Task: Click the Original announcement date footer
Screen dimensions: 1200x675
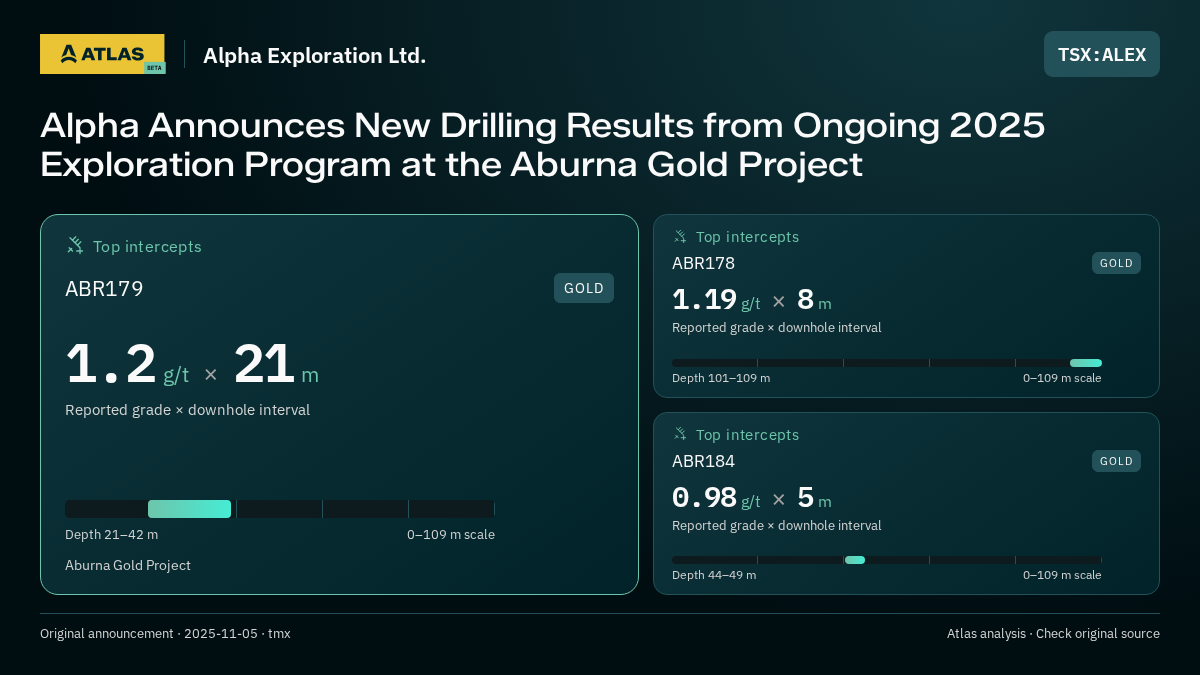Action: point(165,634)
